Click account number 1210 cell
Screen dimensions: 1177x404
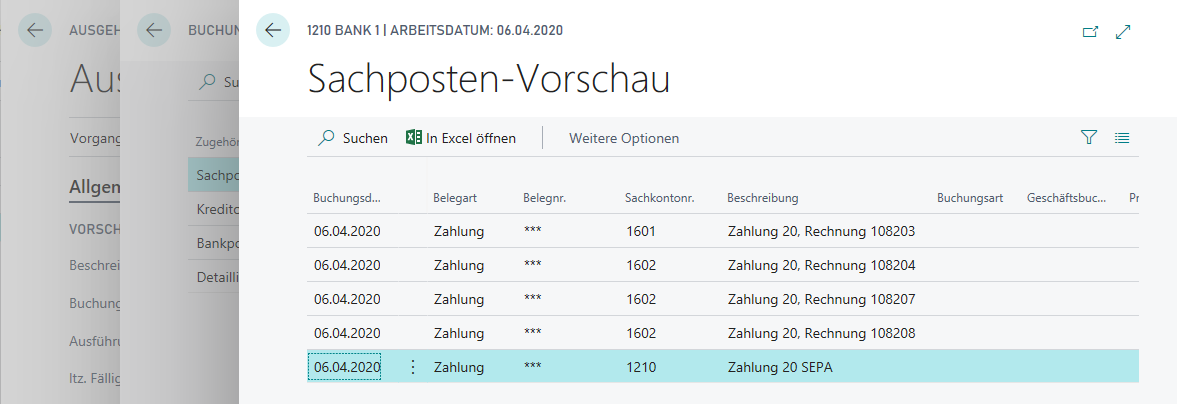tap(641, 367)
